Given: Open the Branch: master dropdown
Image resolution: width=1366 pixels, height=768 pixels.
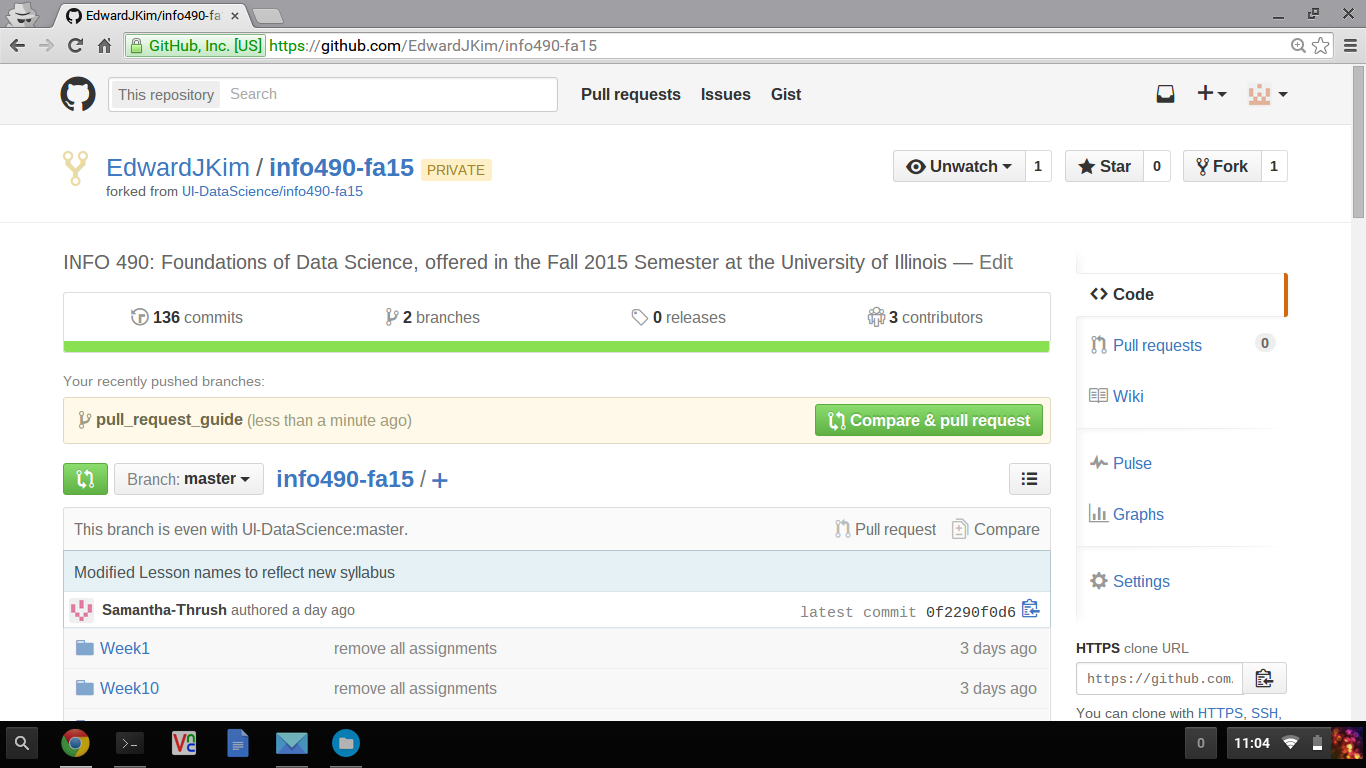Looking at the screenshot, I should tap(189, 479).
